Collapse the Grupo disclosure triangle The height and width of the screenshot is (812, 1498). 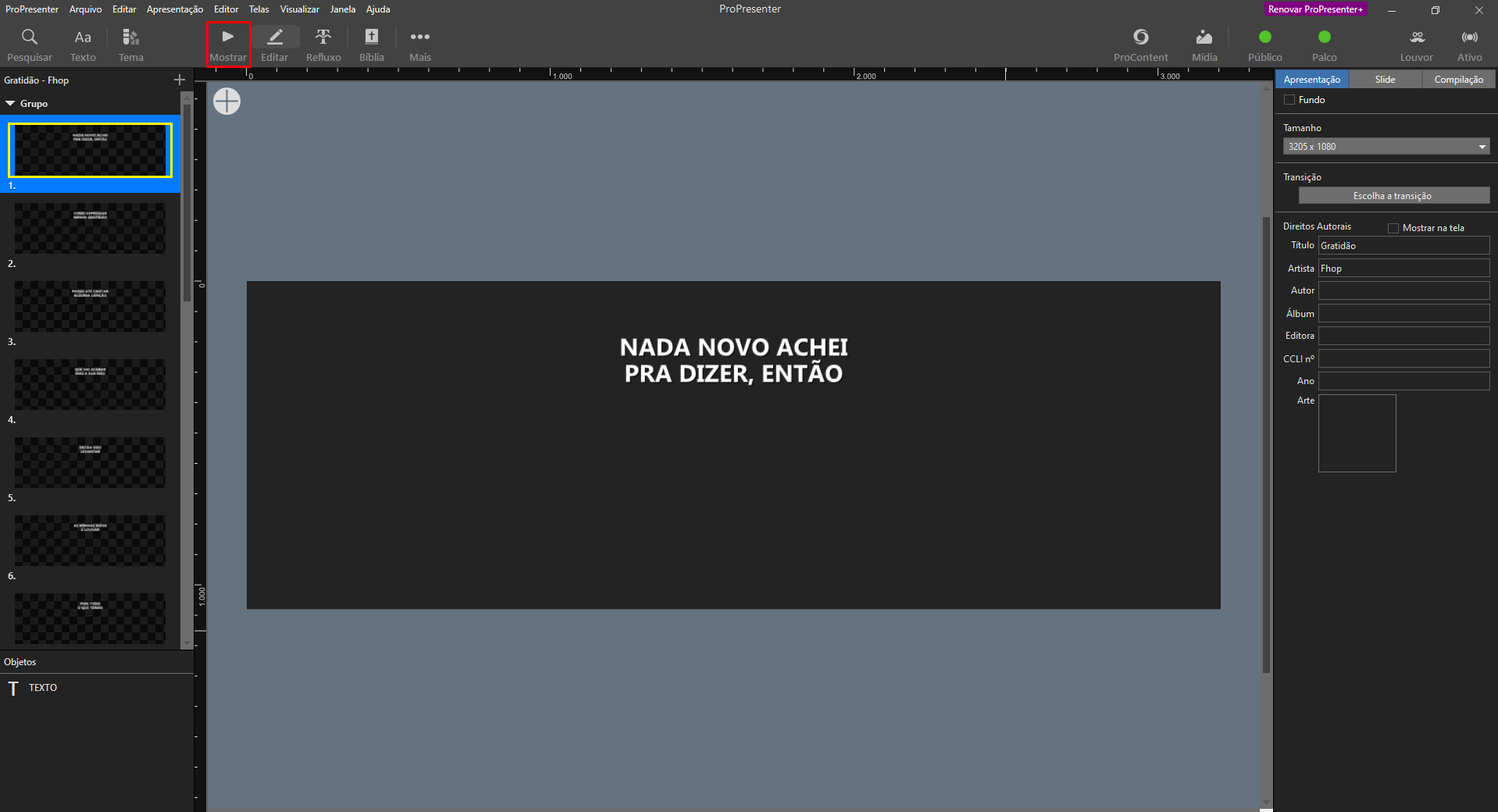click(x=11, y=103)
